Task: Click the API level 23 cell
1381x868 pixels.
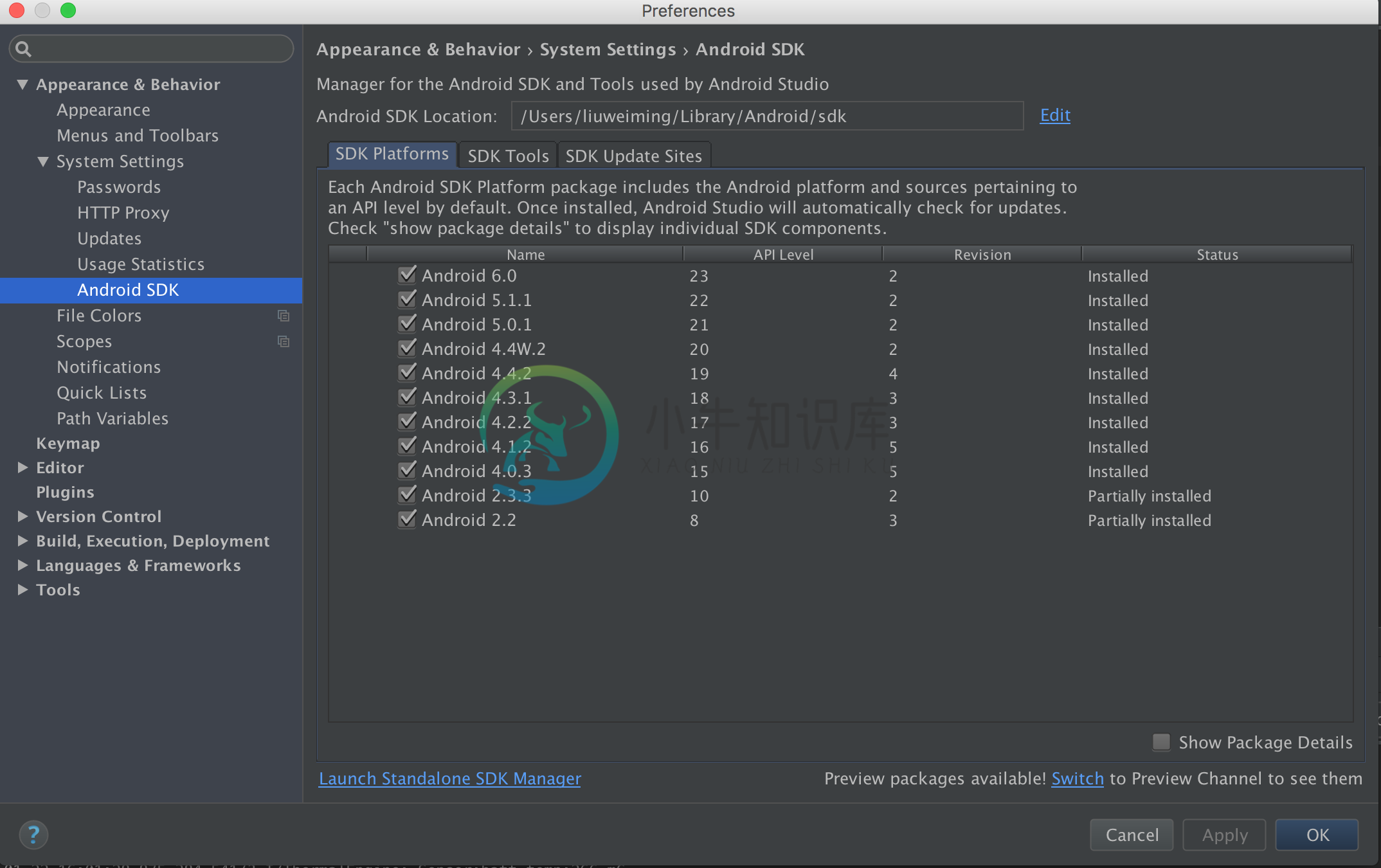Action: [x=699, y=276]
